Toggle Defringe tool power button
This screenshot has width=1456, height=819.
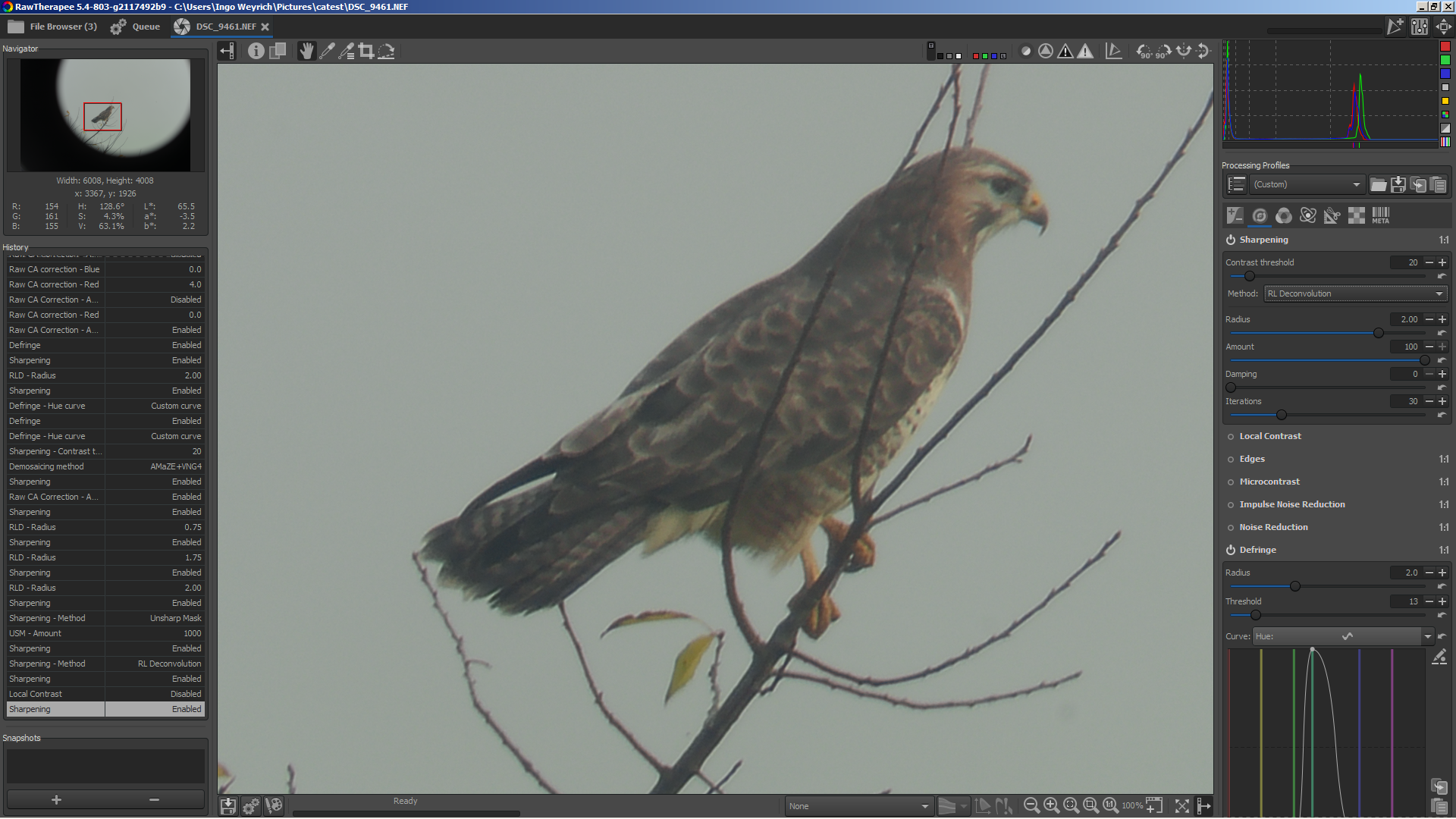click(1231, 550)
